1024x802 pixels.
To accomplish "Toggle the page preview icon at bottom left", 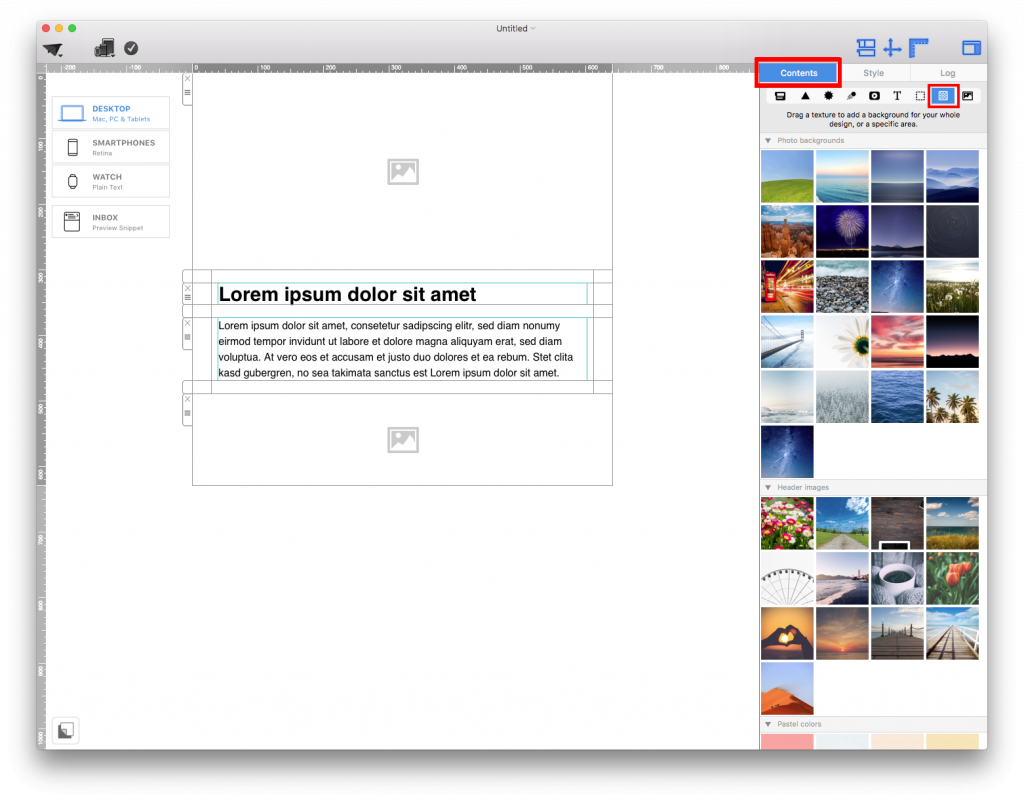I will tap(65, 730).
